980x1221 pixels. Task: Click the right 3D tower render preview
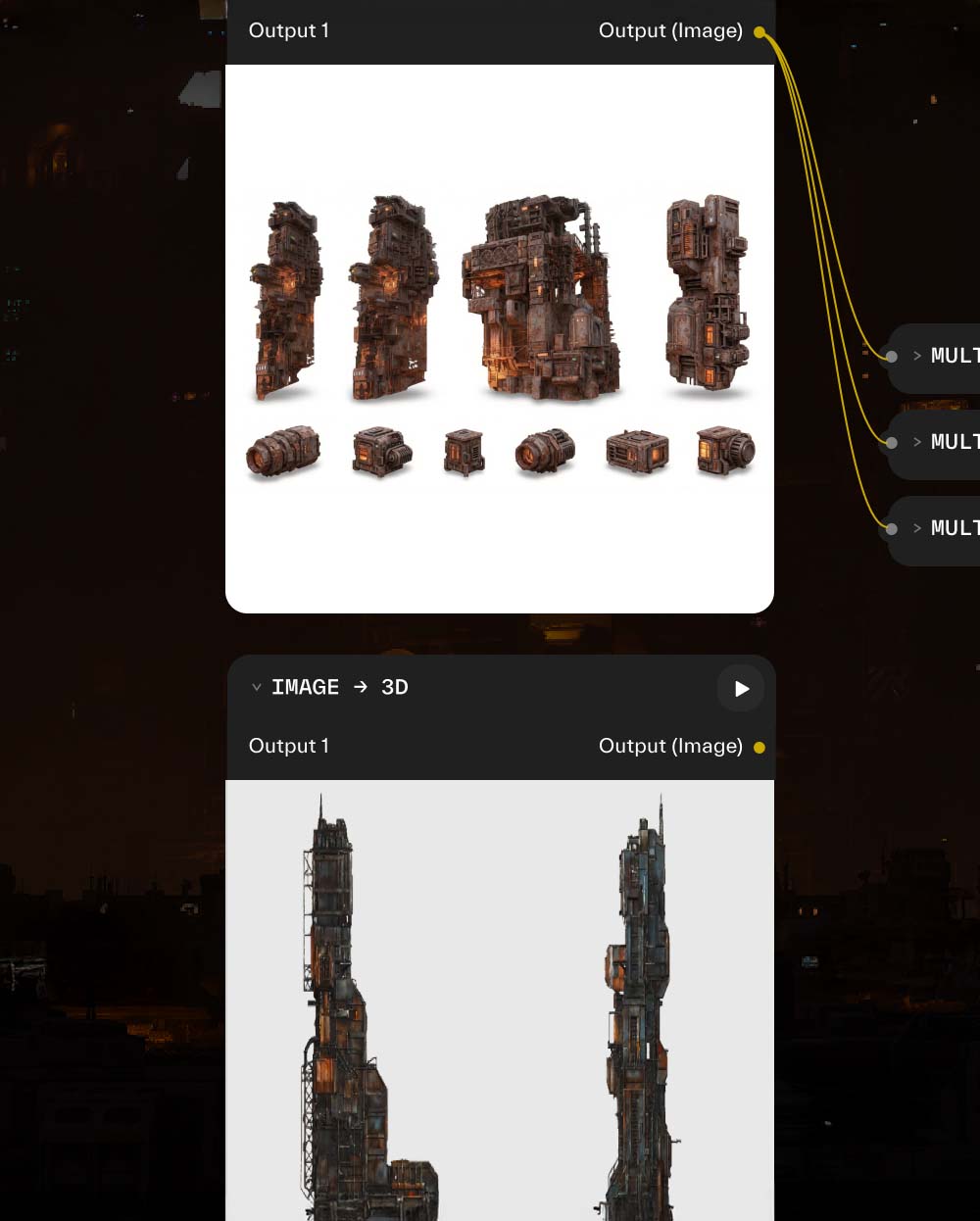click(x=637, y=1008)
